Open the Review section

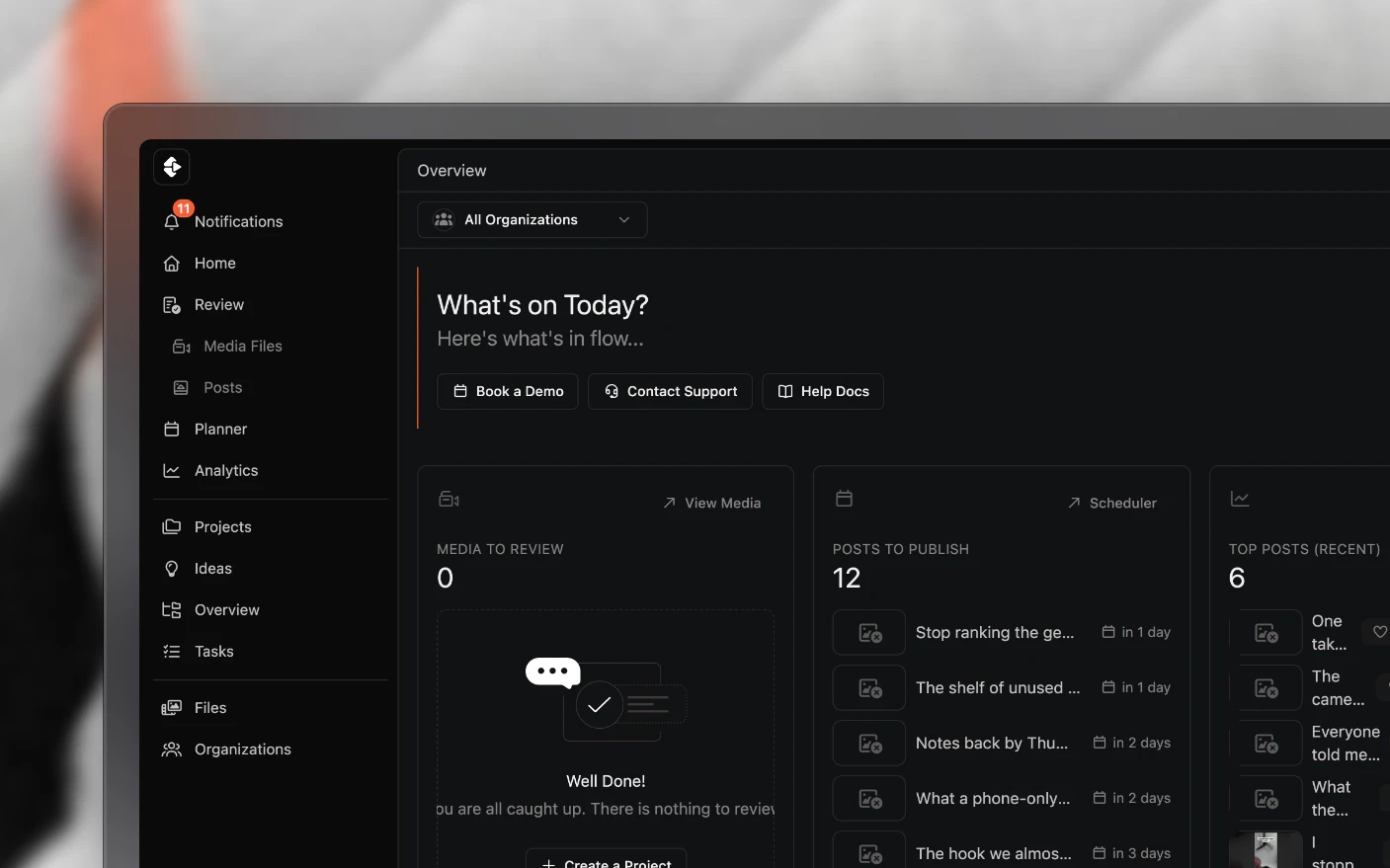click(x=218, y=305)
